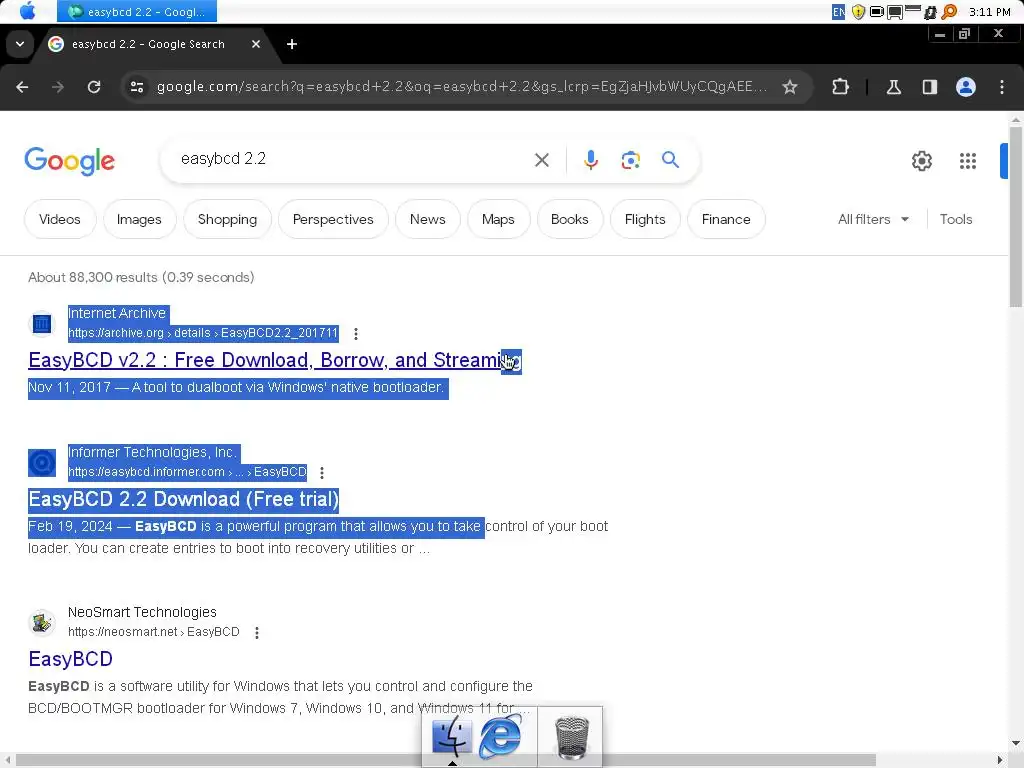This screenshot has height=768, width=1024.
Task: Click the horizontal scrollbar at bottom
Action: [445, 760]
